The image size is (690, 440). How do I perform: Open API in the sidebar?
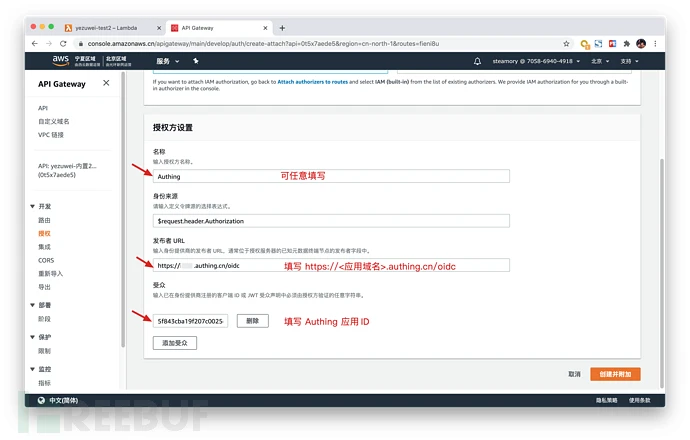[43, 108]
